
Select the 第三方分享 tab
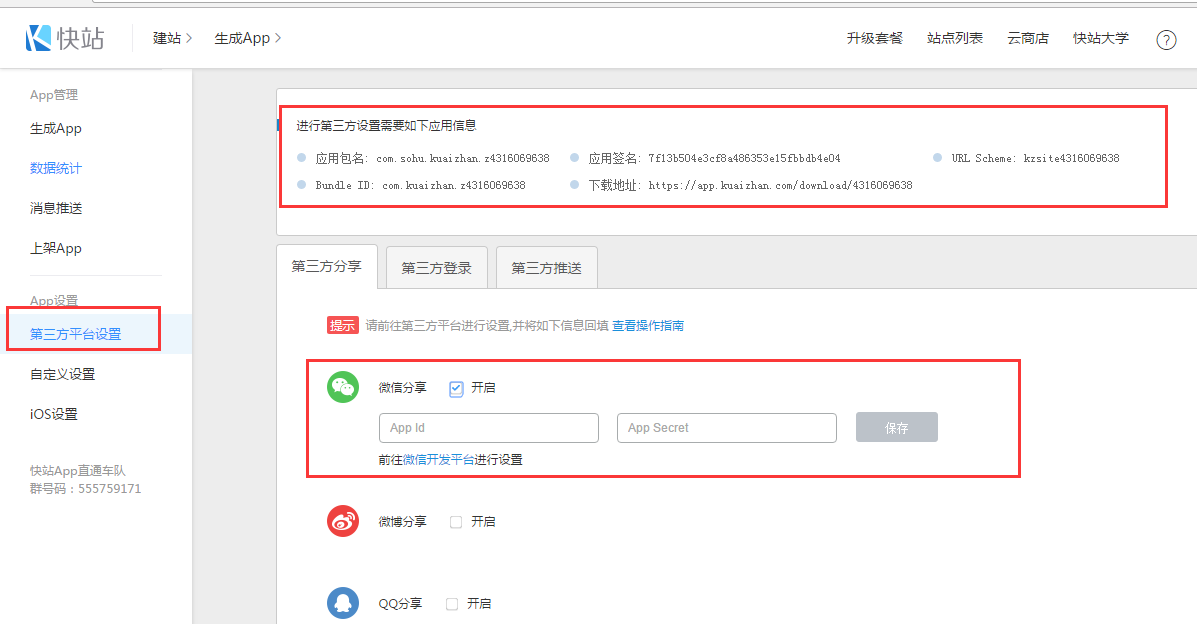(x=326, y=267)
